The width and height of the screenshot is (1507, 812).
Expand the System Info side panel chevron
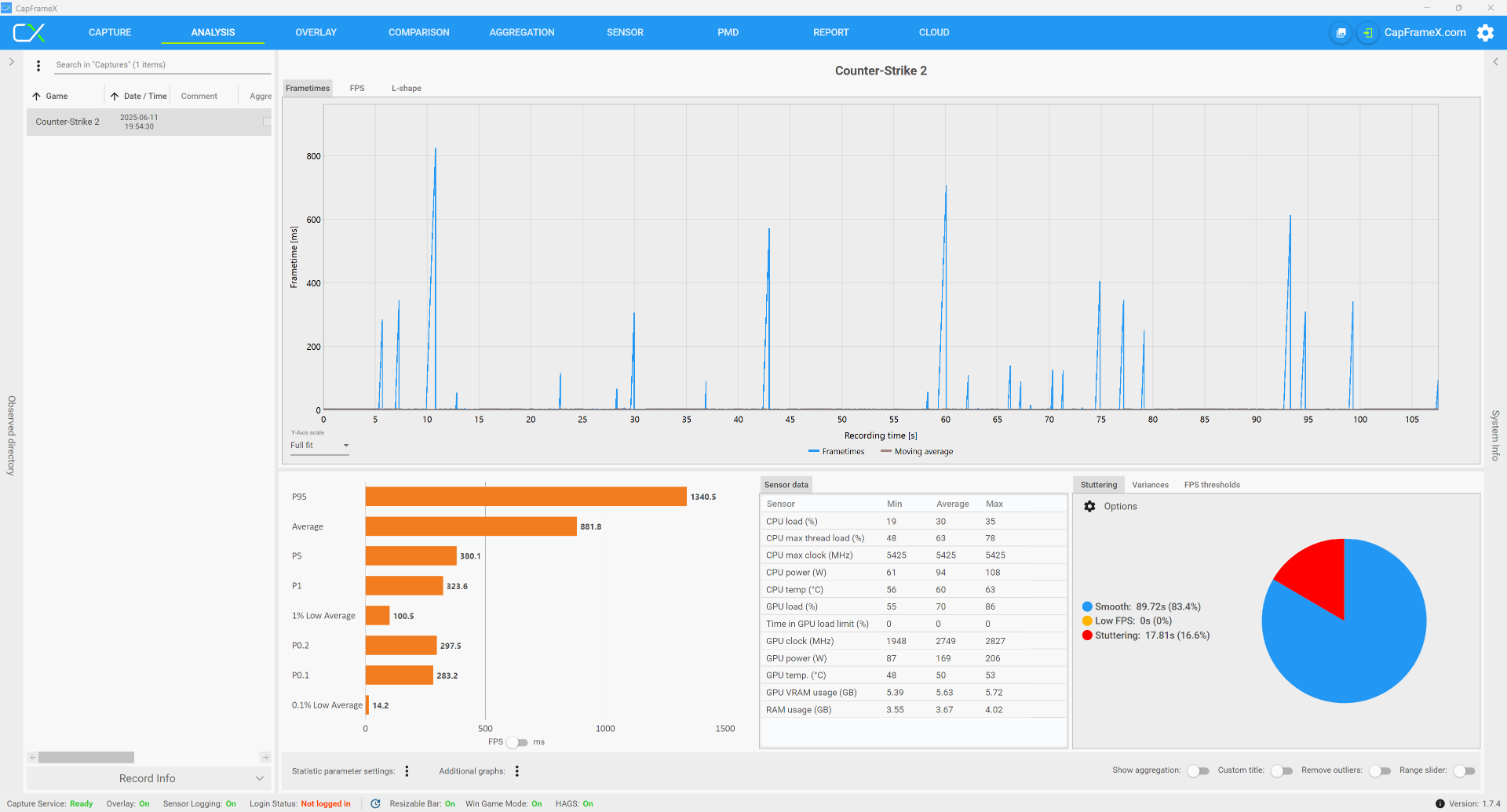pos(1495,62)
